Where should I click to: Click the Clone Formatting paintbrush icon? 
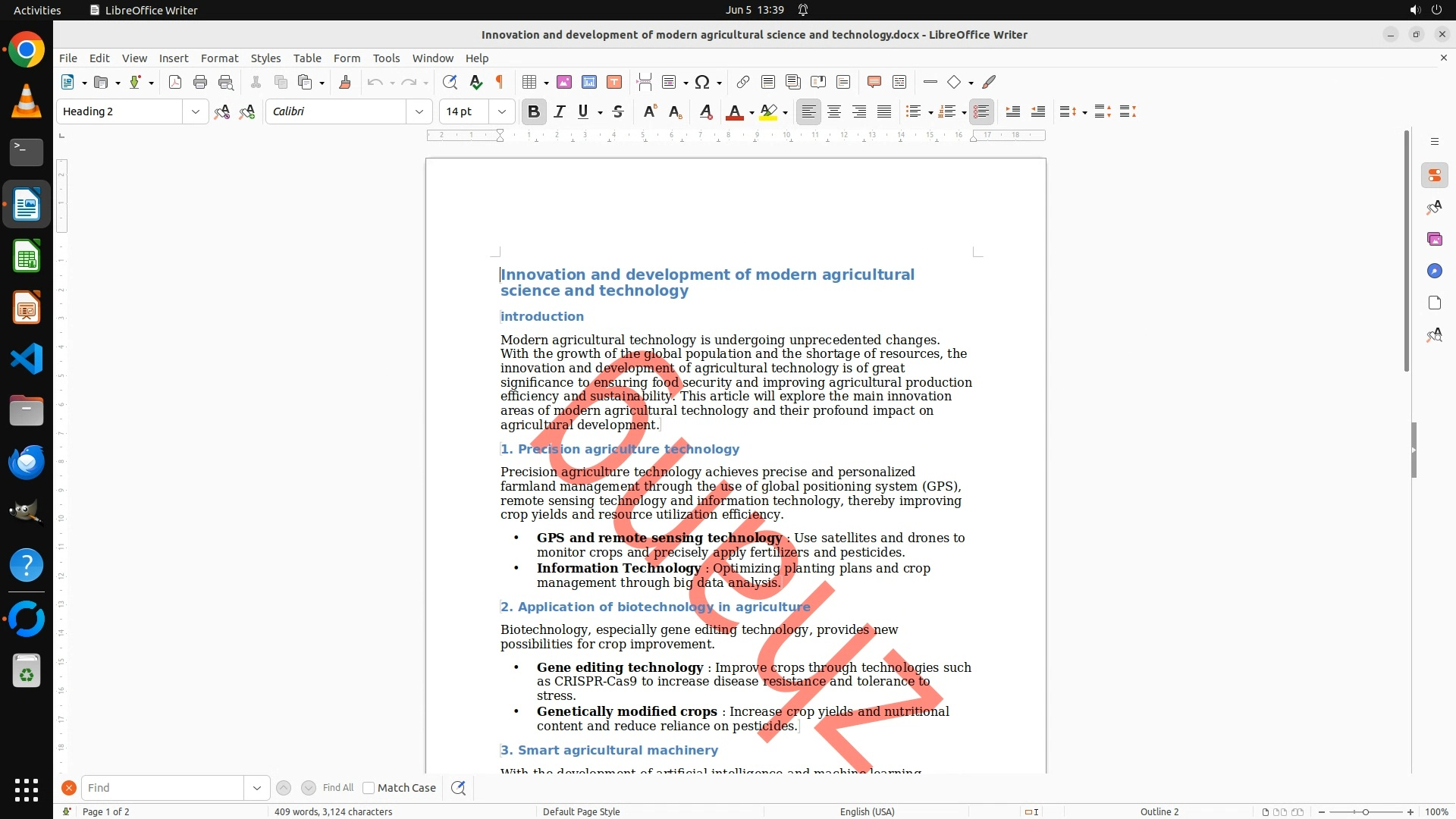tap(344, 82)
